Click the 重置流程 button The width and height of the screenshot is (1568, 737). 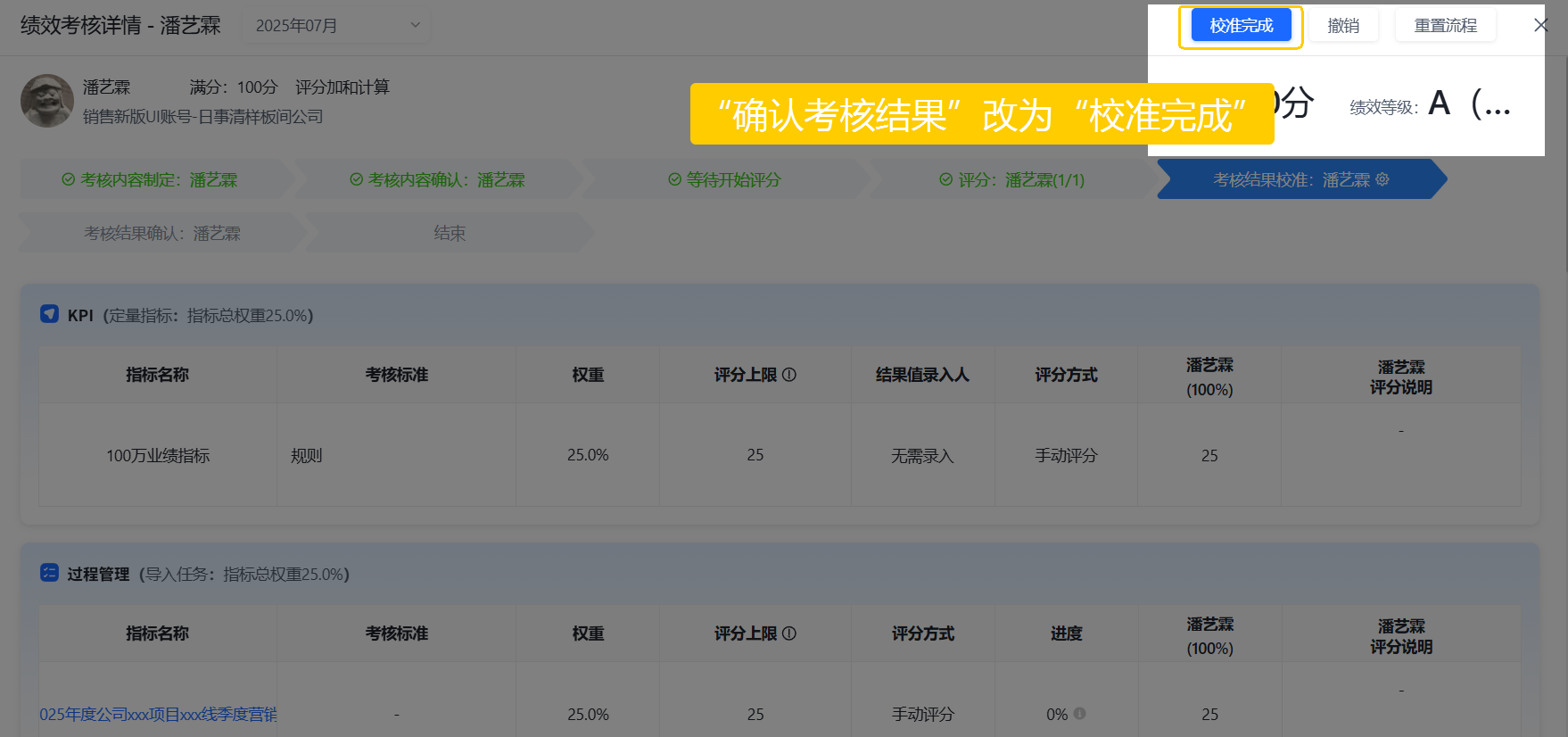(x=1446, y=26)
